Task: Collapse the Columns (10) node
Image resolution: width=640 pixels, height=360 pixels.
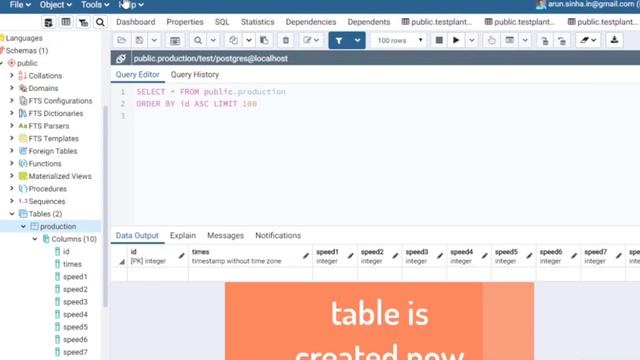Action: [x=35, y=239]
